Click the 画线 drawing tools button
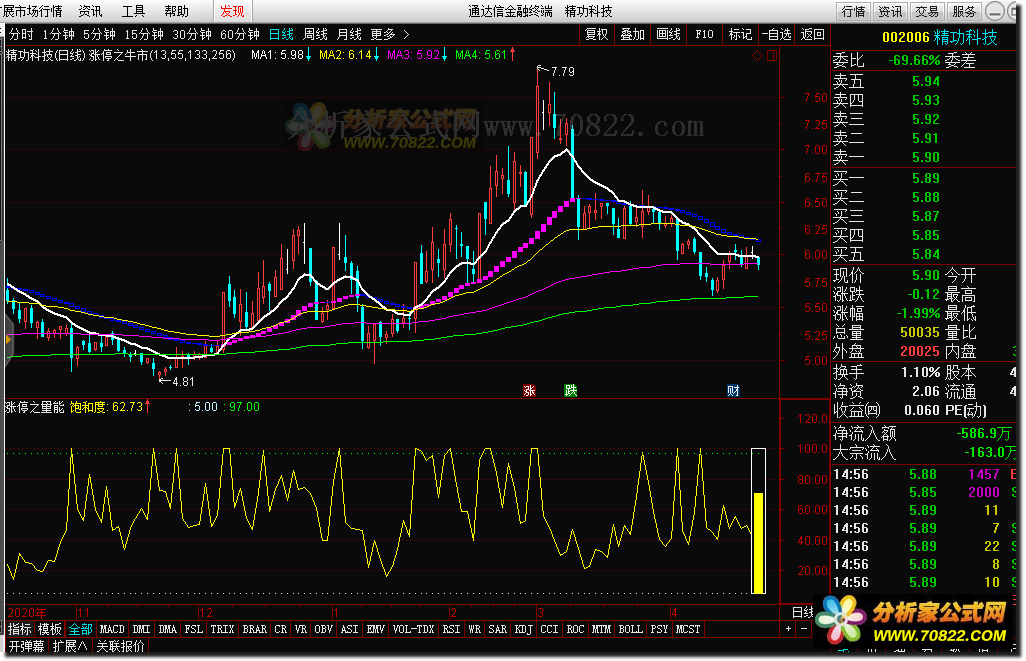Screen dimensions: 1026x661 coord(668,35)
